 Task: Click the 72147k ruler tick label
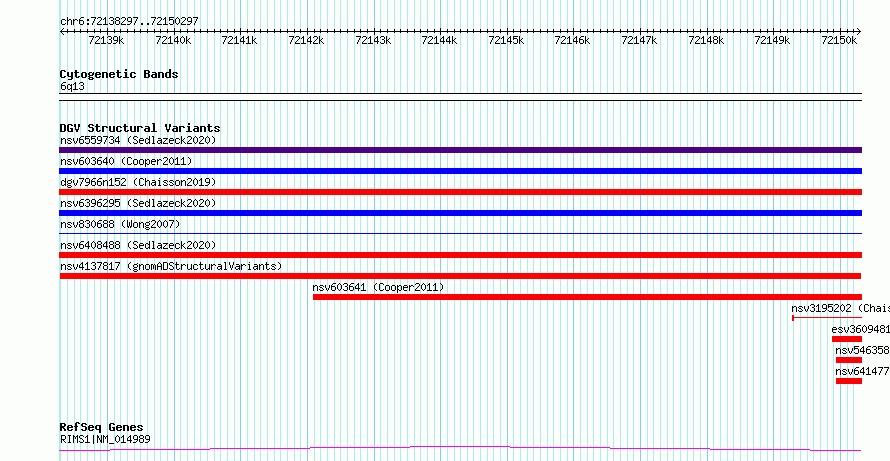point(639,40)
